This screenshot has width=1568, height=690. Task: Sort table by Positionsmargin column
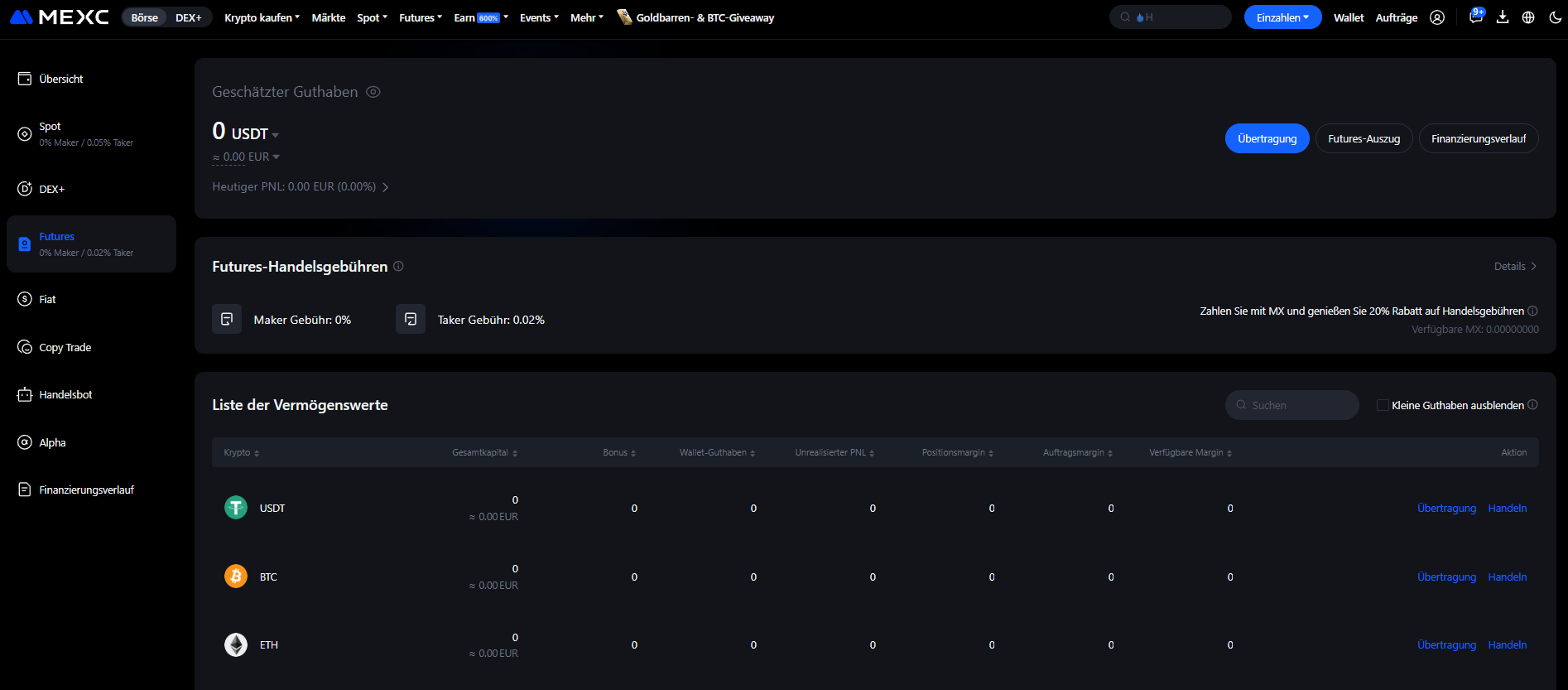click(958, 452)
